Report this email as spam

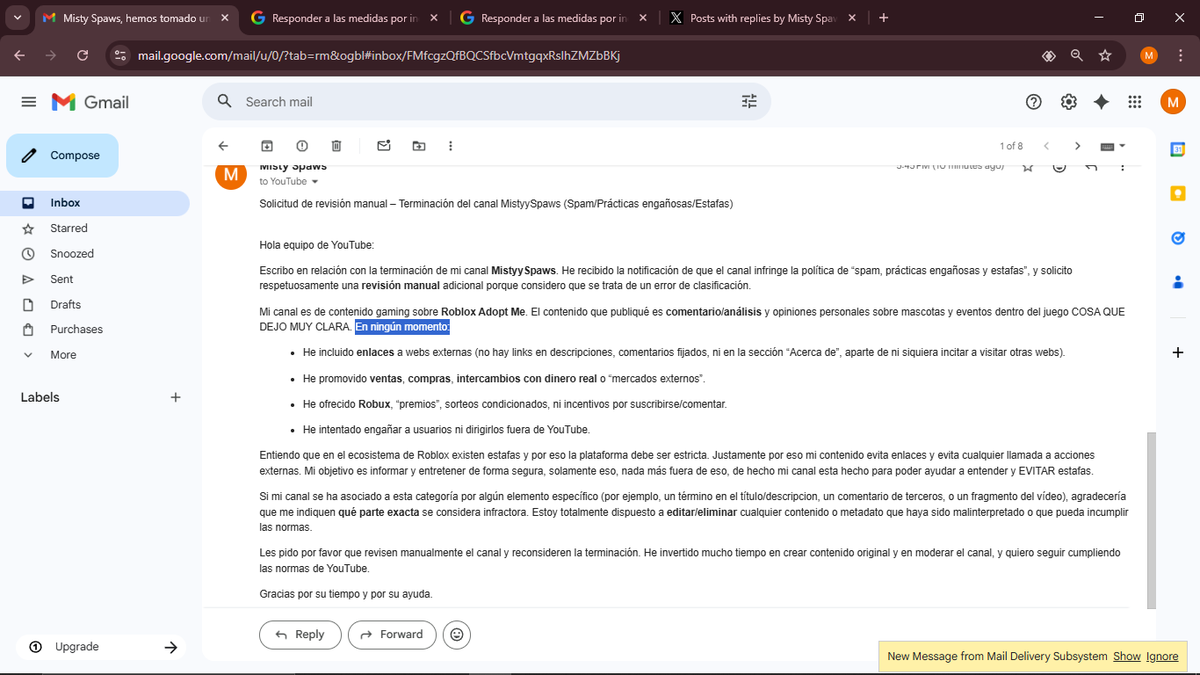coord(302,146)
